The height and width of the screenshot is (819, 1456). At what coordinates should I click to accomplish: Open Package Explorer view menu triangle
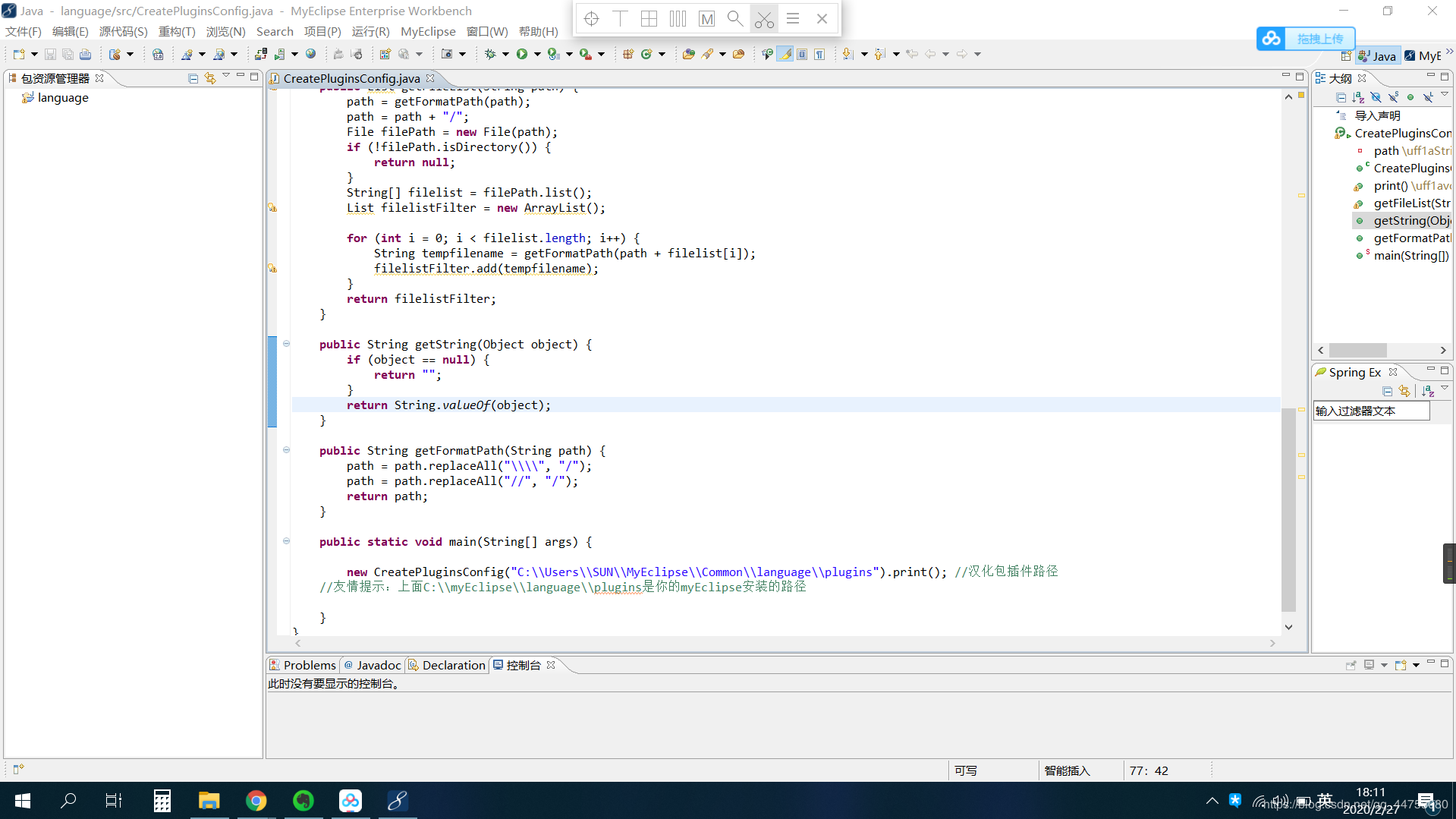pos(226,77)
